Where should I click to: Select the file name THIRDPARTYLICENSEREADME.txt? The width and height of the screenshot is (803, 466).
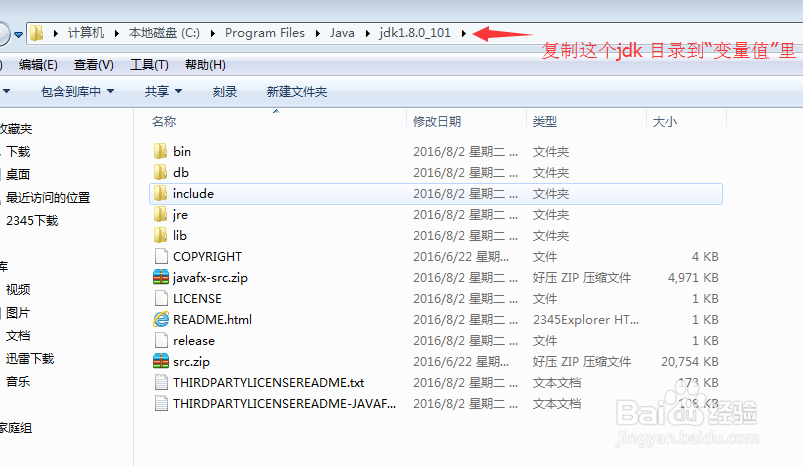(268, 383)
